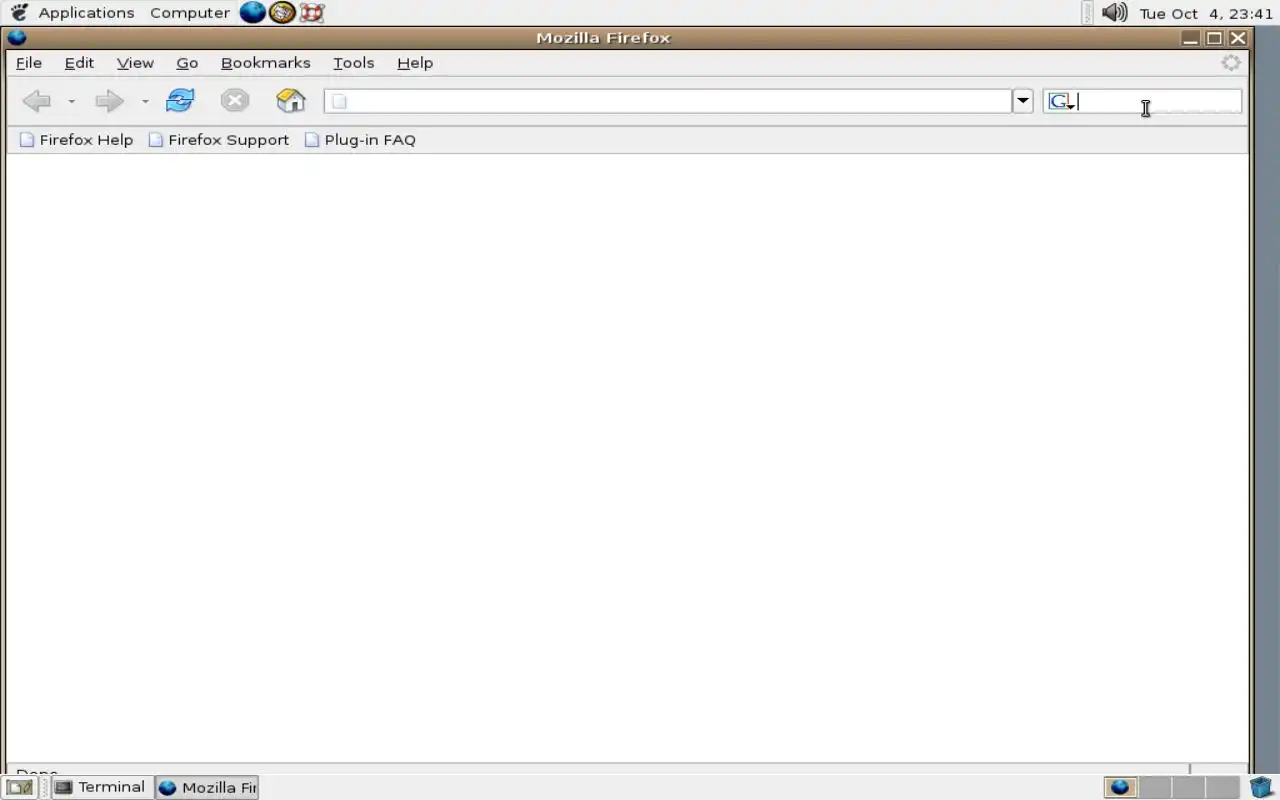The width and height of the screenshot is (1280, 800).
Task: Click the date and time clock
Action: tap(1206, 13)
